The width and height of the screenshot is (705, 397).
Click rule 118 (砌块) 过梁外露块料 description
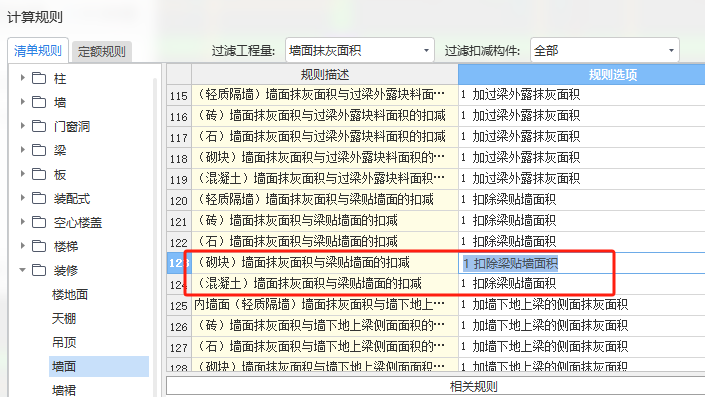pos(325,158)
